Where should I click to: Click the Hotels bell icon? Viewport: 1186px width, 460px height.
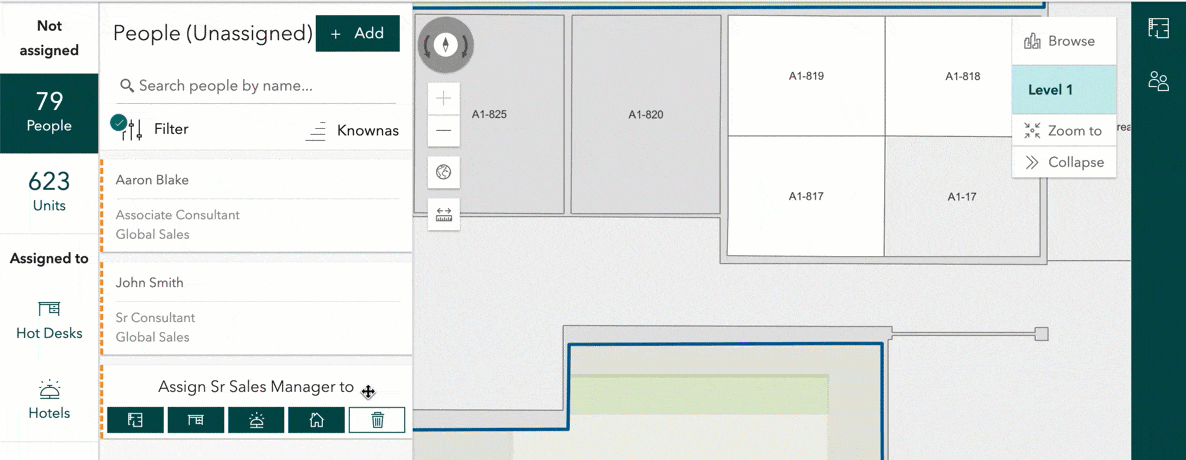49,389
